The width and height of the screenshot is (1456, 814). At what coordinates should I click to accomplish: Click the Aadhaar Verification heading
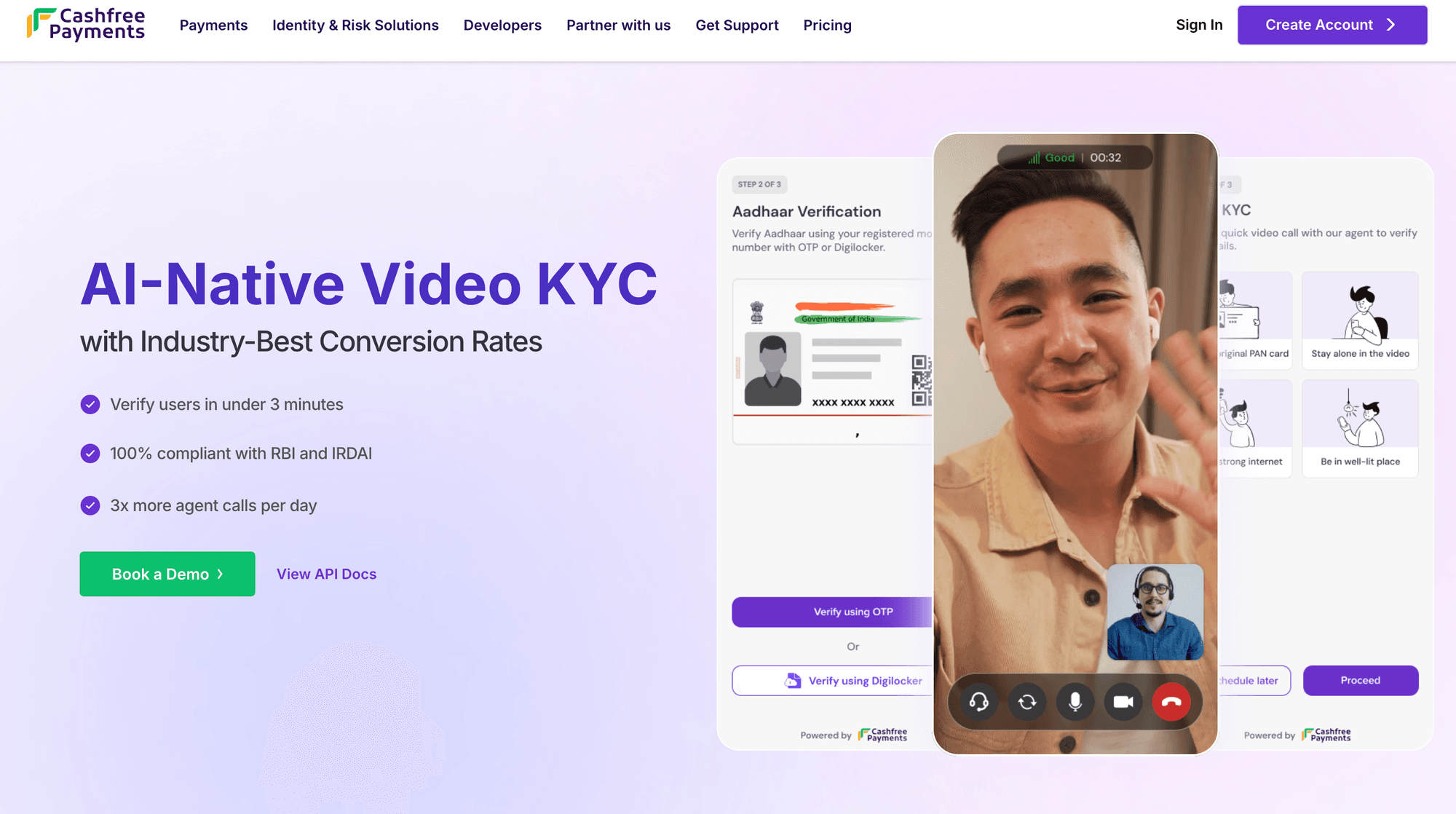click(x=807, y=212)
